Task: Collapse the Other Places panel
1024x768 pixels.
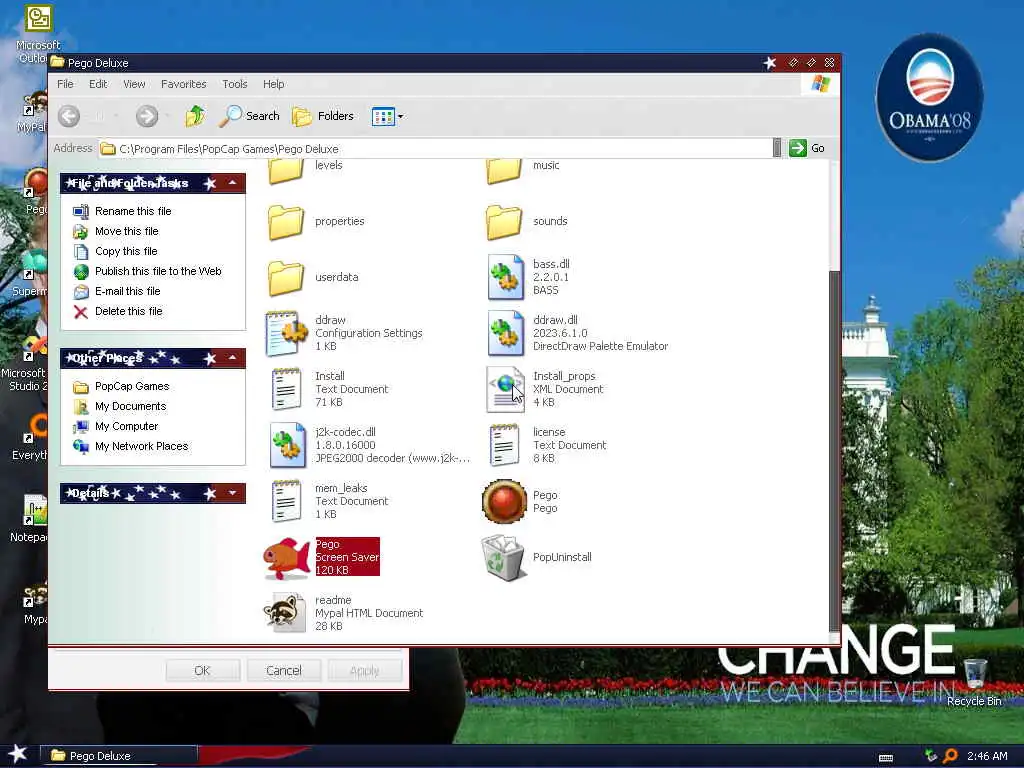Action: (x=232, y=358)
